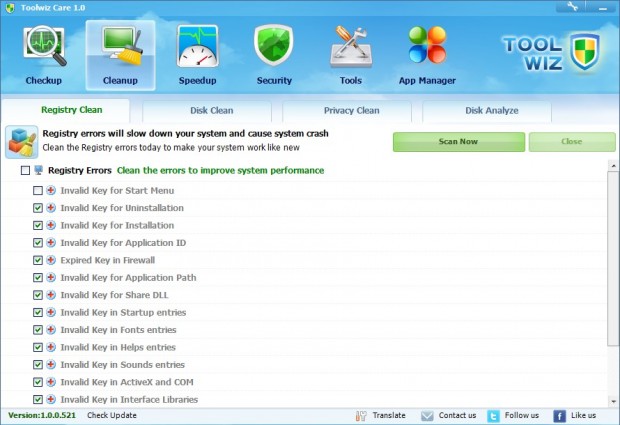Uncheck Invalid Key for Application ID
620x425 pixels.
[38, 243]
